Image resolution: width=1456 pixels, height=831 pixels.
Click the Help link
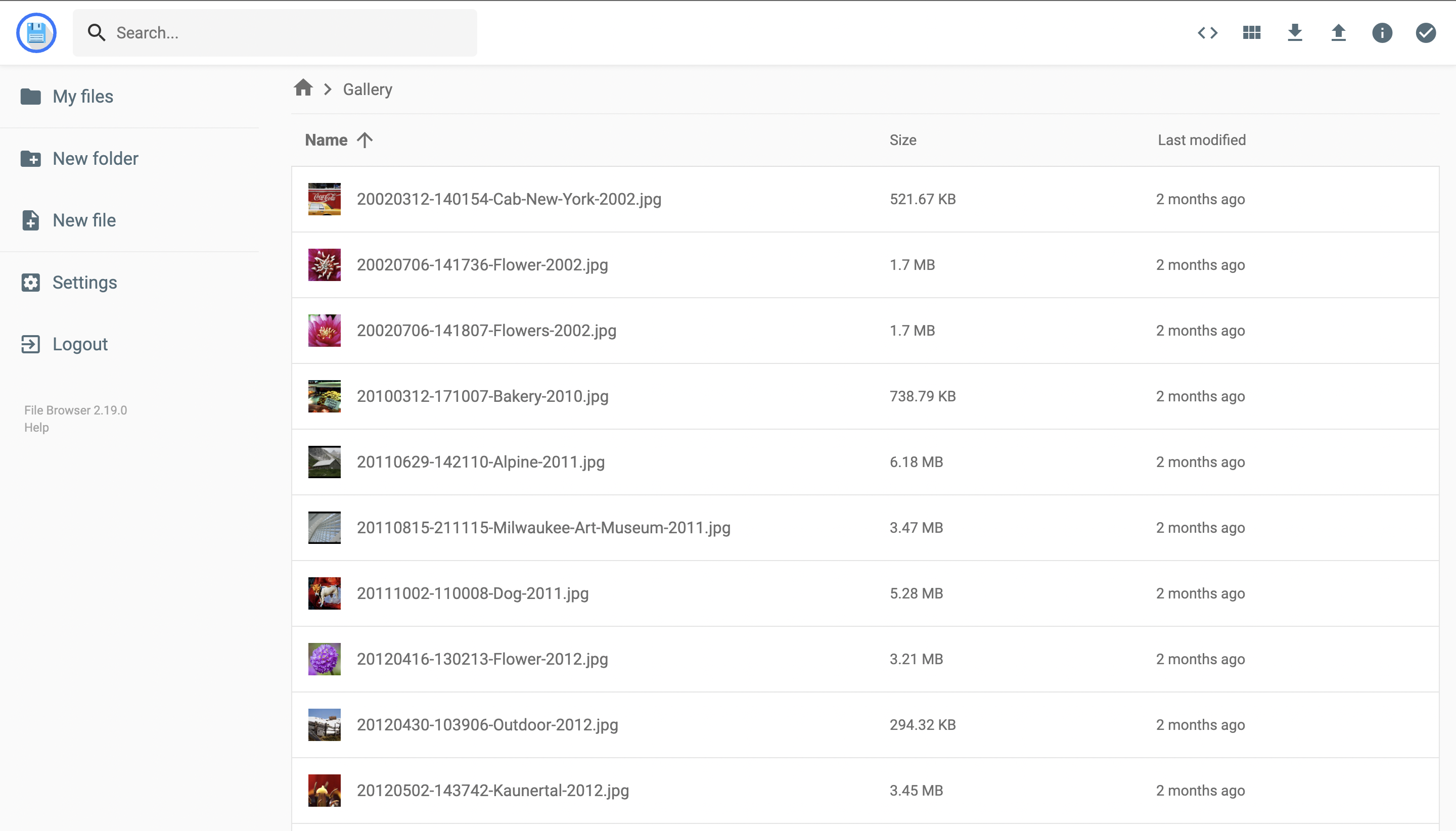[x=36, y=428]
